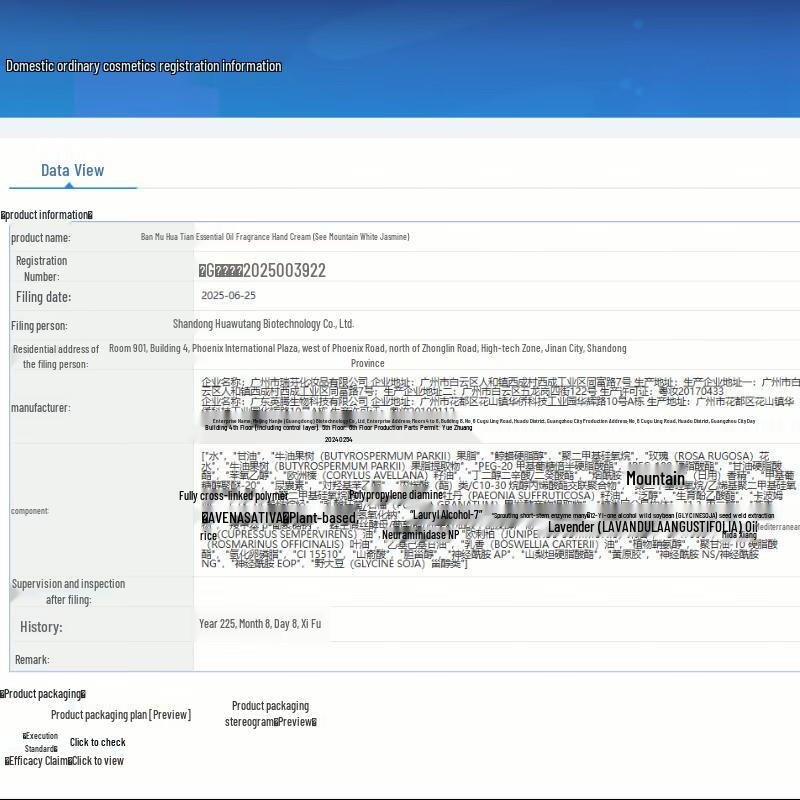Click the Lauryl Alcohol-7 ingredient text
800x800 pixels.
coord(446,515)
